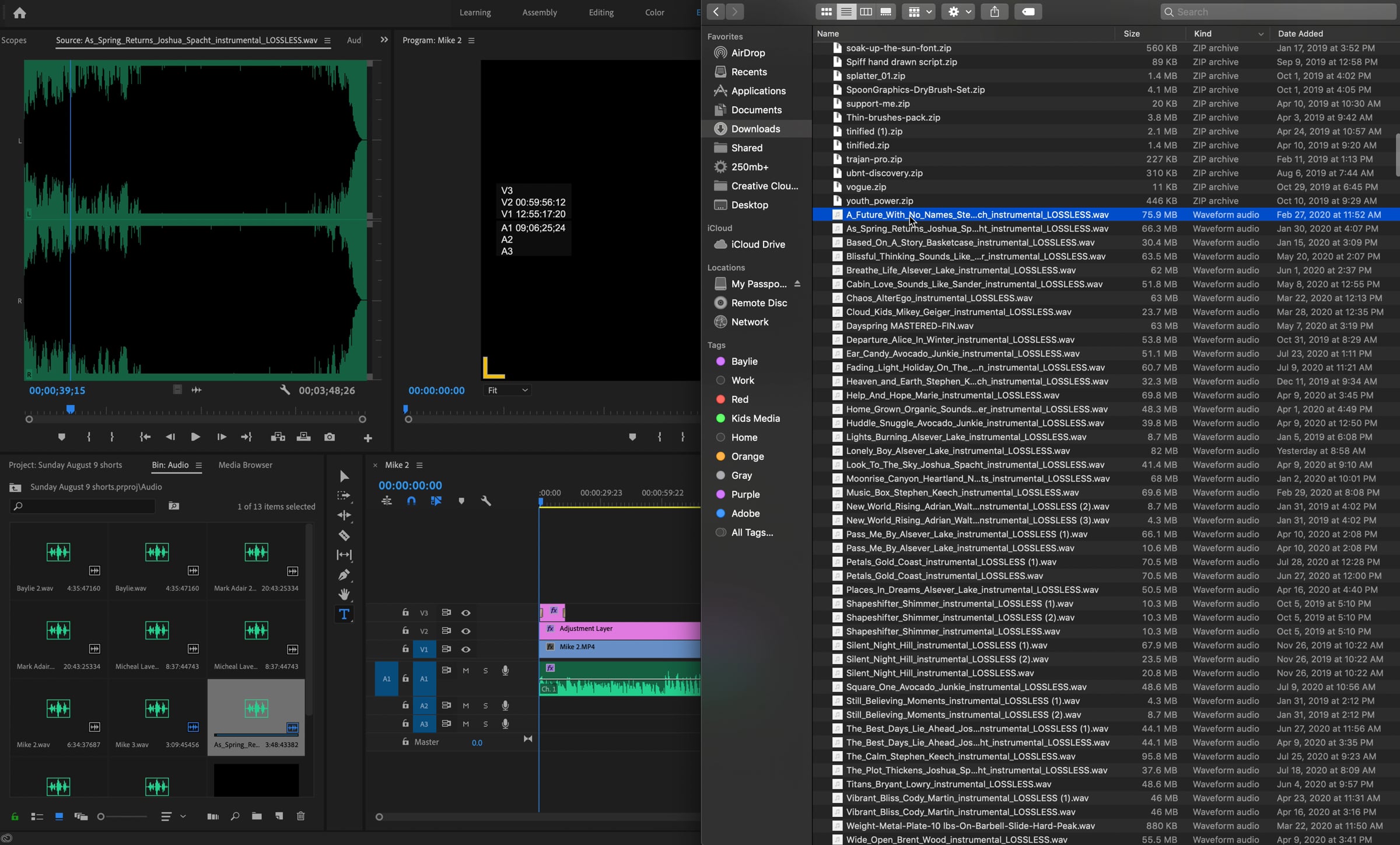Viewport: 1400px width, 845px height.
Task: Select the Type tool
Action: tap(344, 614)
